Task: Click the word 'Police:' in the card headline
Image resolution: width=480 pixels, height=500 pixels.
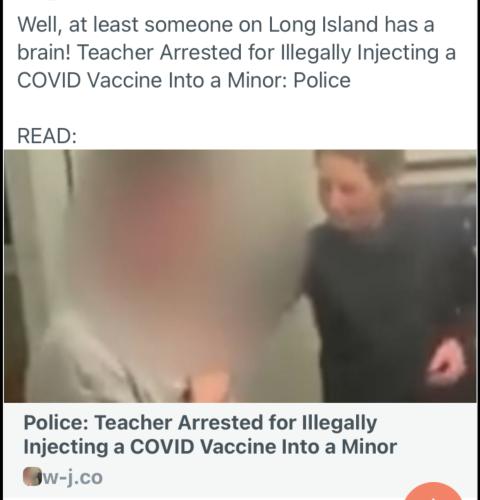Action: click(x=56, y=423)
